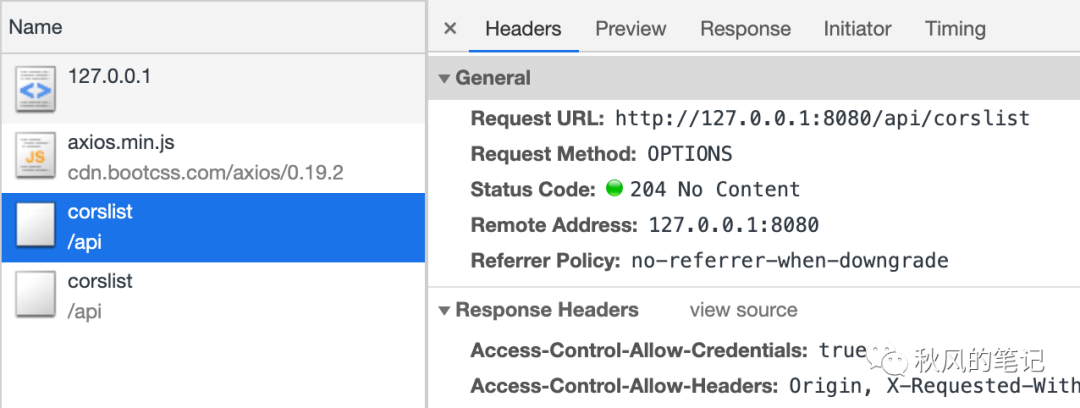Select the 127.0.0.1 request row
The width and height of the screenshot is (1080, 408).
[213, 90]
